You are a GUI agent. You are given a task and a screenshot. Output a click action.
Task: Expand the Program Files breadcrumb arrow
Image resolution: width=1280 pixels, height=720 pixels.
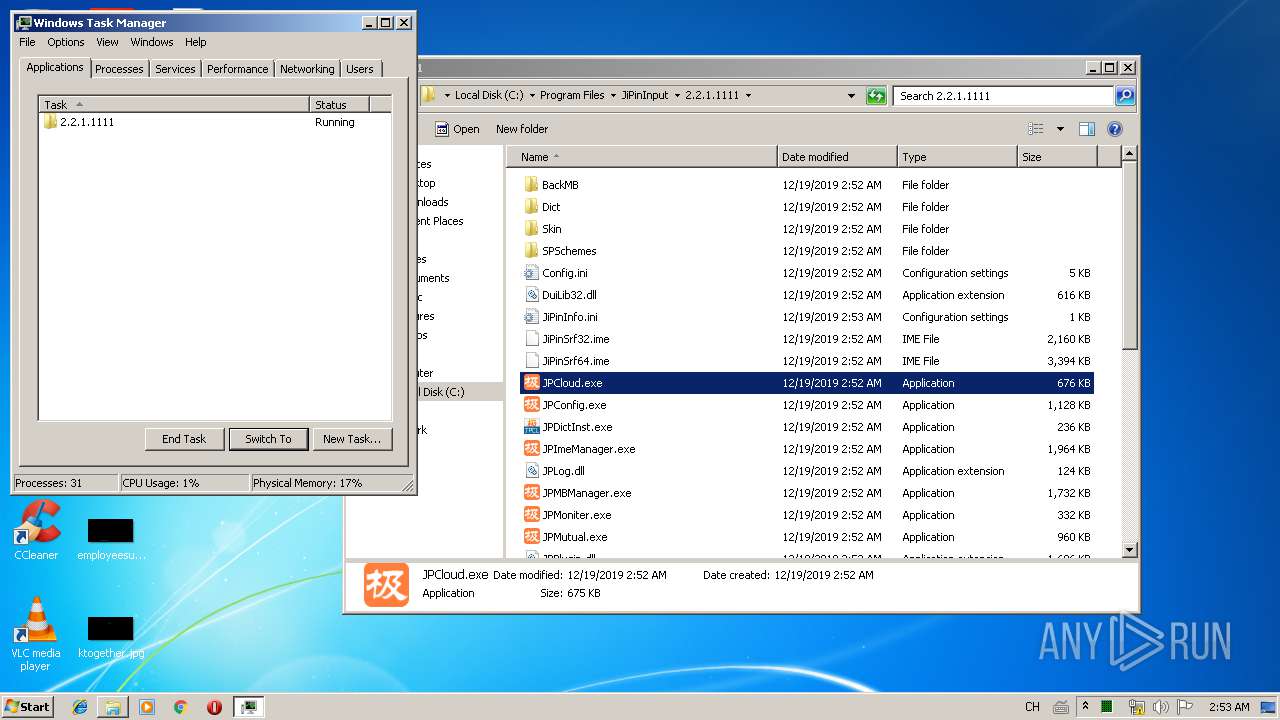(x=613, y=96)
